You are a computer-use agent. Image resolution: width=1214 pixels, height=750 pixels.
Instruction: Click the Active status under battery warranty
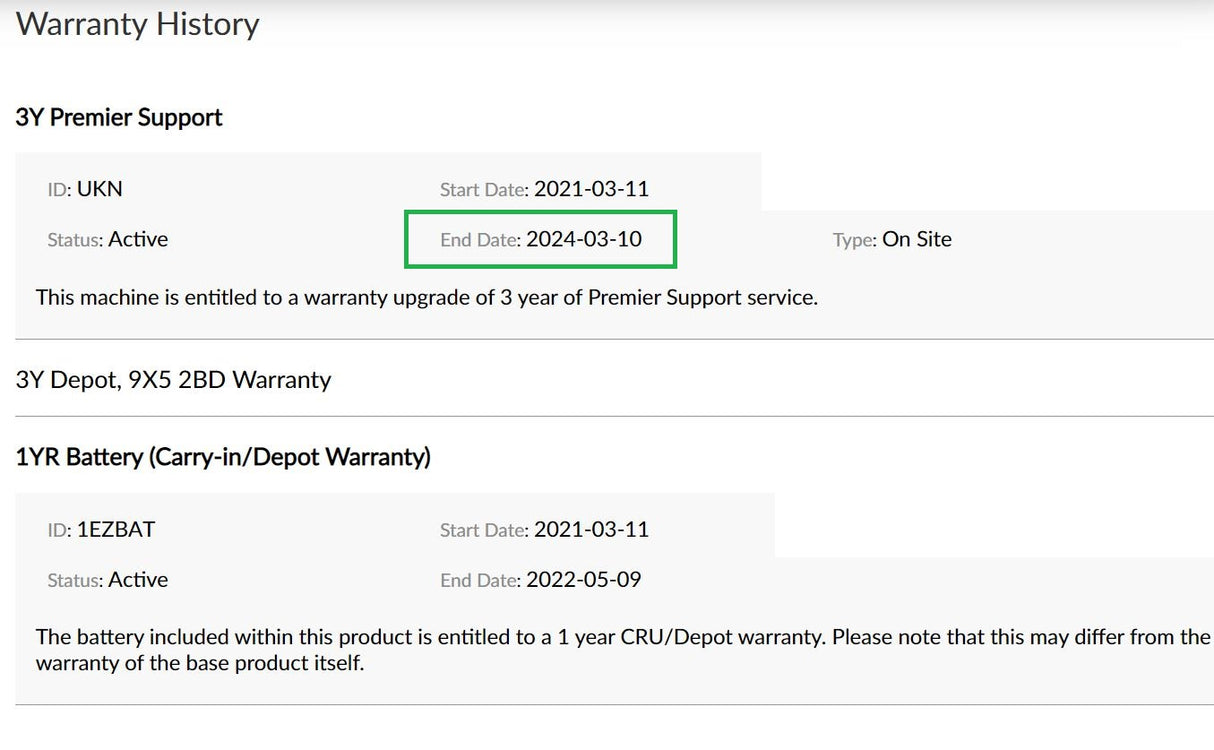138,579
